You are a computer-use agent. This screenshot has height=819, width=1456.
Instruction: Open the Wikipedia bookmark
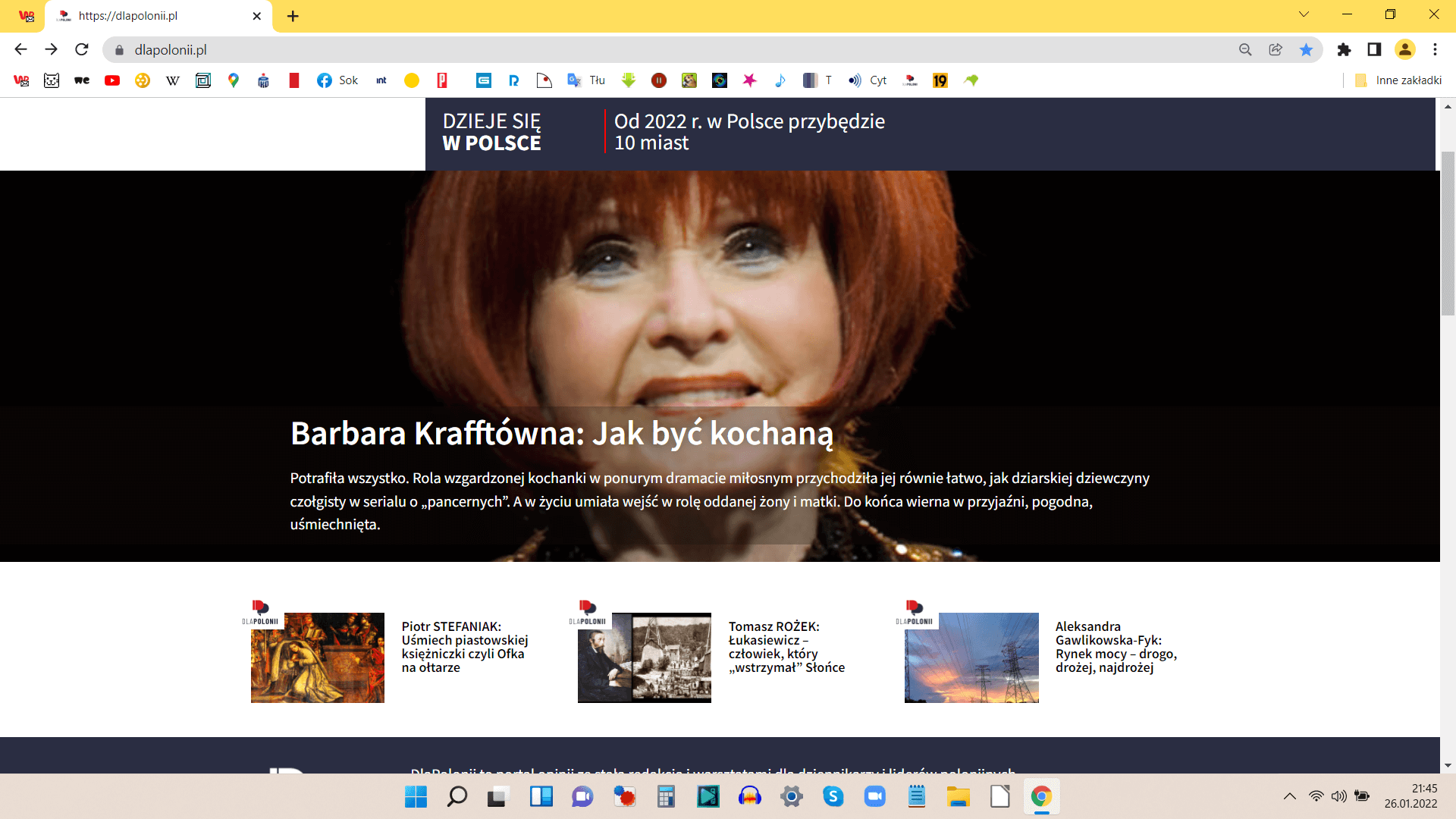click(x=173, y=80)
